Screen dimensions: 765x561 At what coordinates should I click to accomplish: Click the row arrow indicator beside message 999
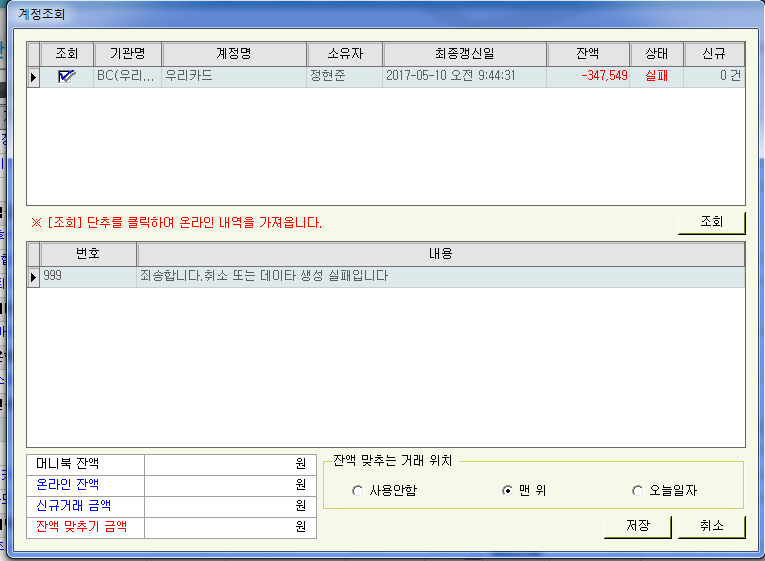[34, 276]
